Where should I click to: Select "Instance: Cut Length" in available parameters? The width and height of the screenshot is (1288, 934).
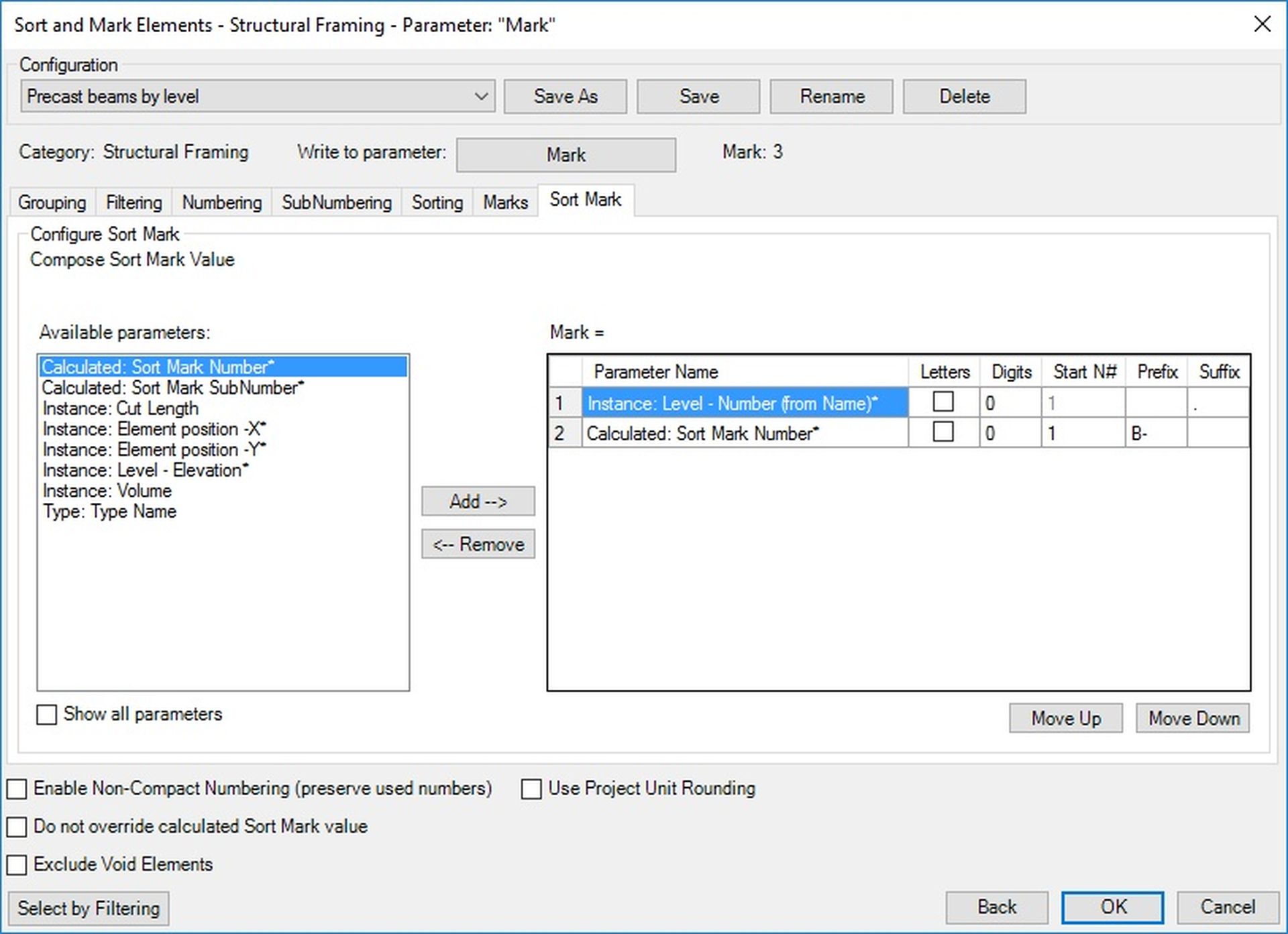tap(121, 408)
